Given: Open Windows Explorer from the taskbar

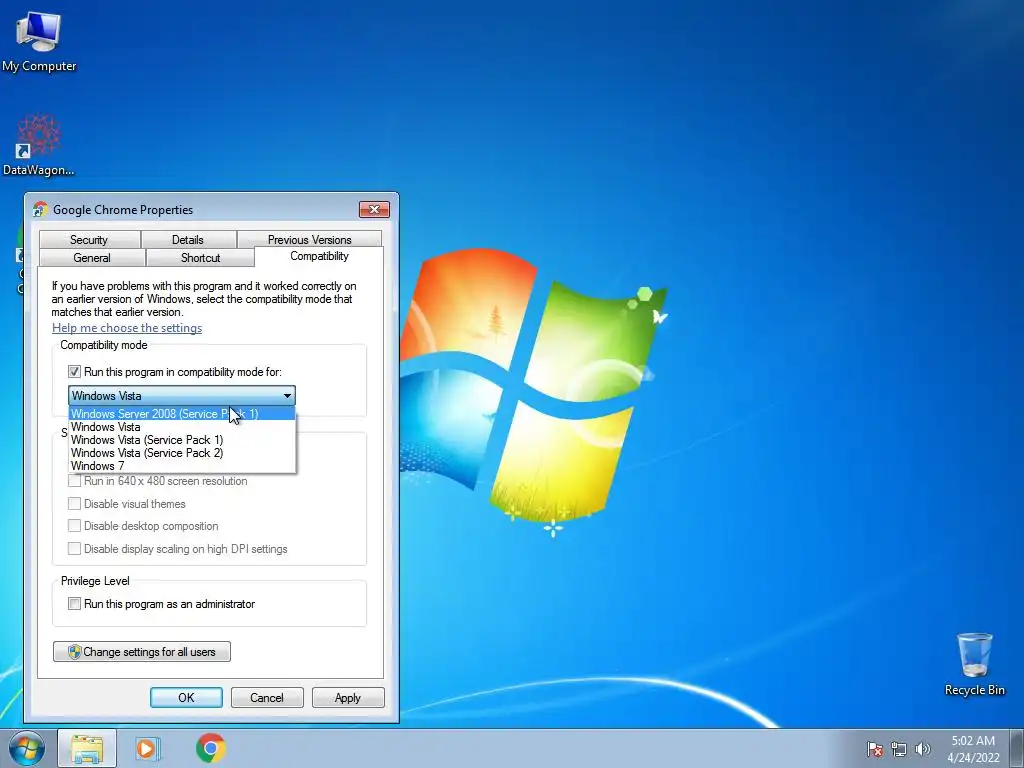Looking at the screenshot, I should click(87, 748).
